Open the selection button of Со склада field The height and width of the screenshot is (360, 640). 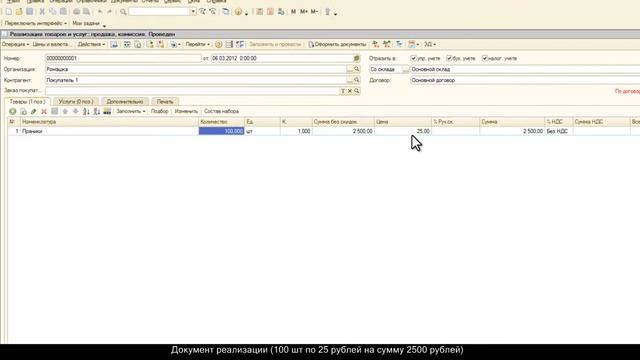click(x=405, y=69)
